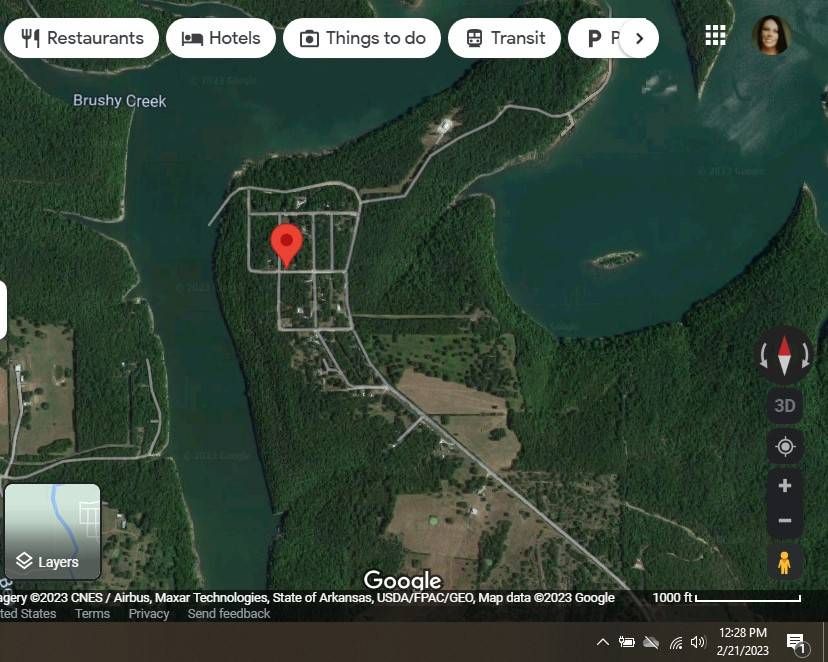Rotate map counterclockwise using compass arrow
Image resolution: width=828 pixels, height=662 pixels.
(x=764, y=355)
